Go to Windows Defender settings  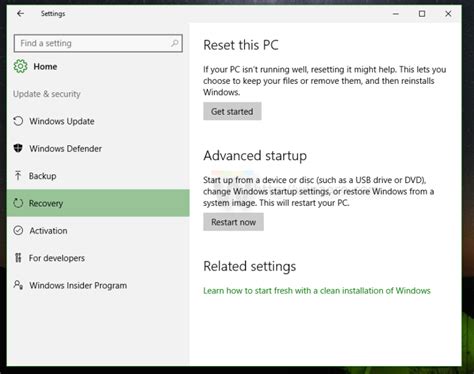pos(98,148)
